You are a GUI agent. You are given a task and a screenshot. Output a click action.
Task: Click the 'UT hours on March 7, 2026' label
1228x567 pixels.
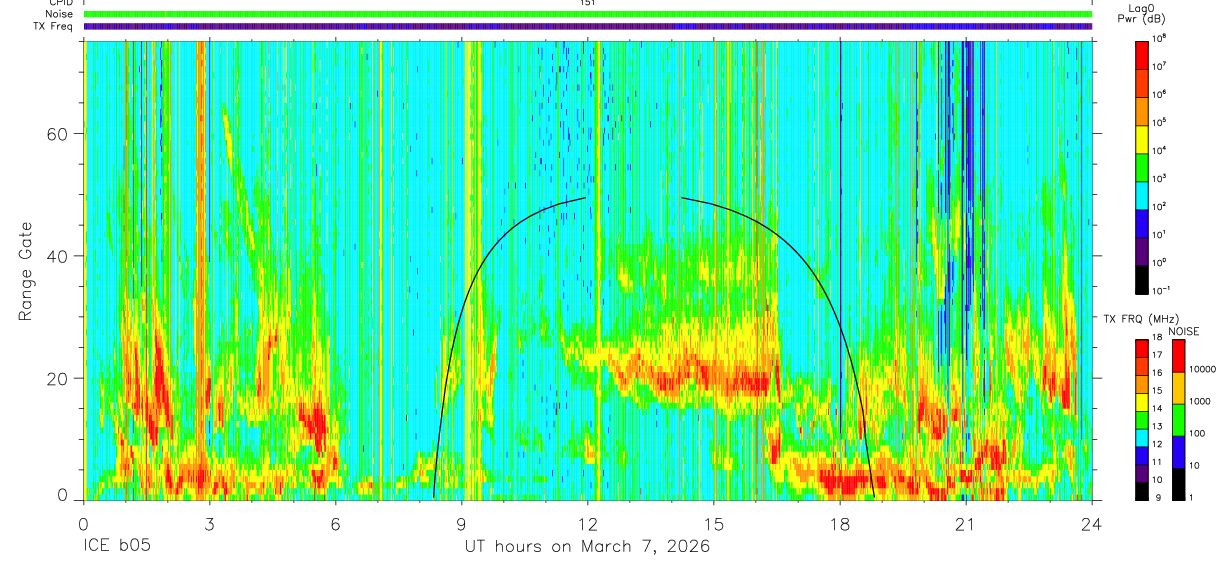(x=587, y=547)
